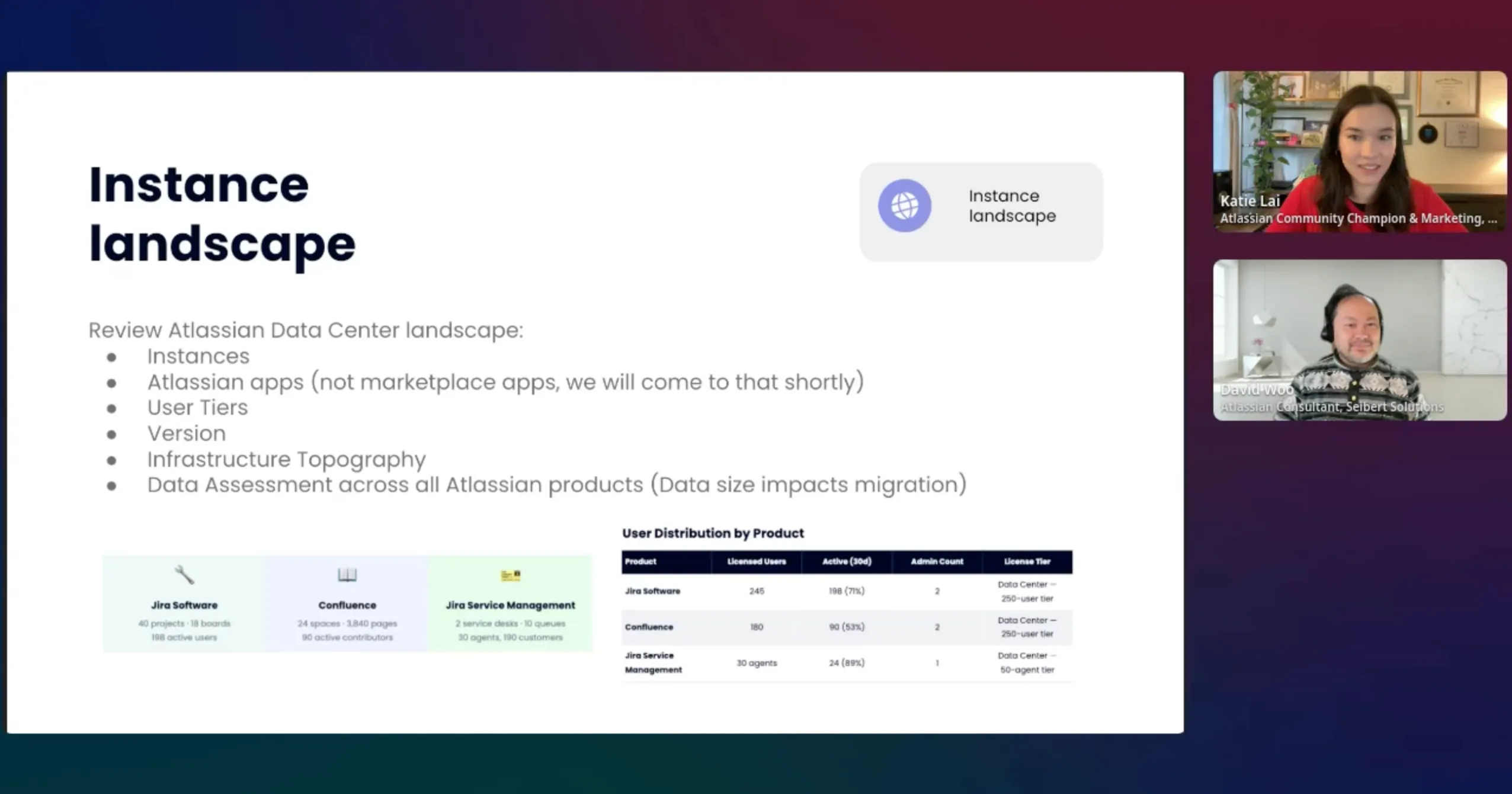Click the 'Jira Service Management' card title
This screenshot has height=794, width=1512.
(510, 605)
